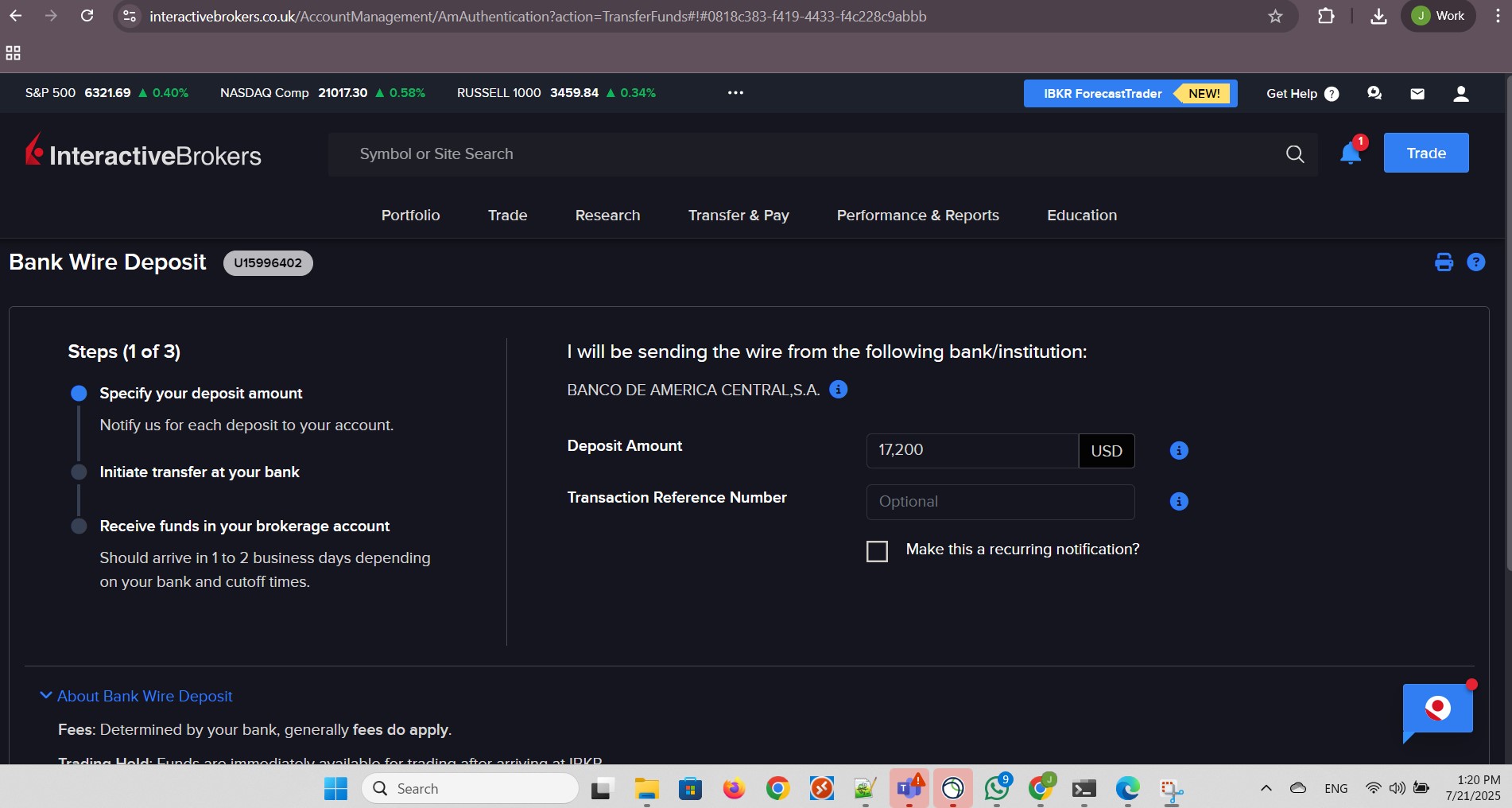Open the Portfolio menu

[410, 216]
